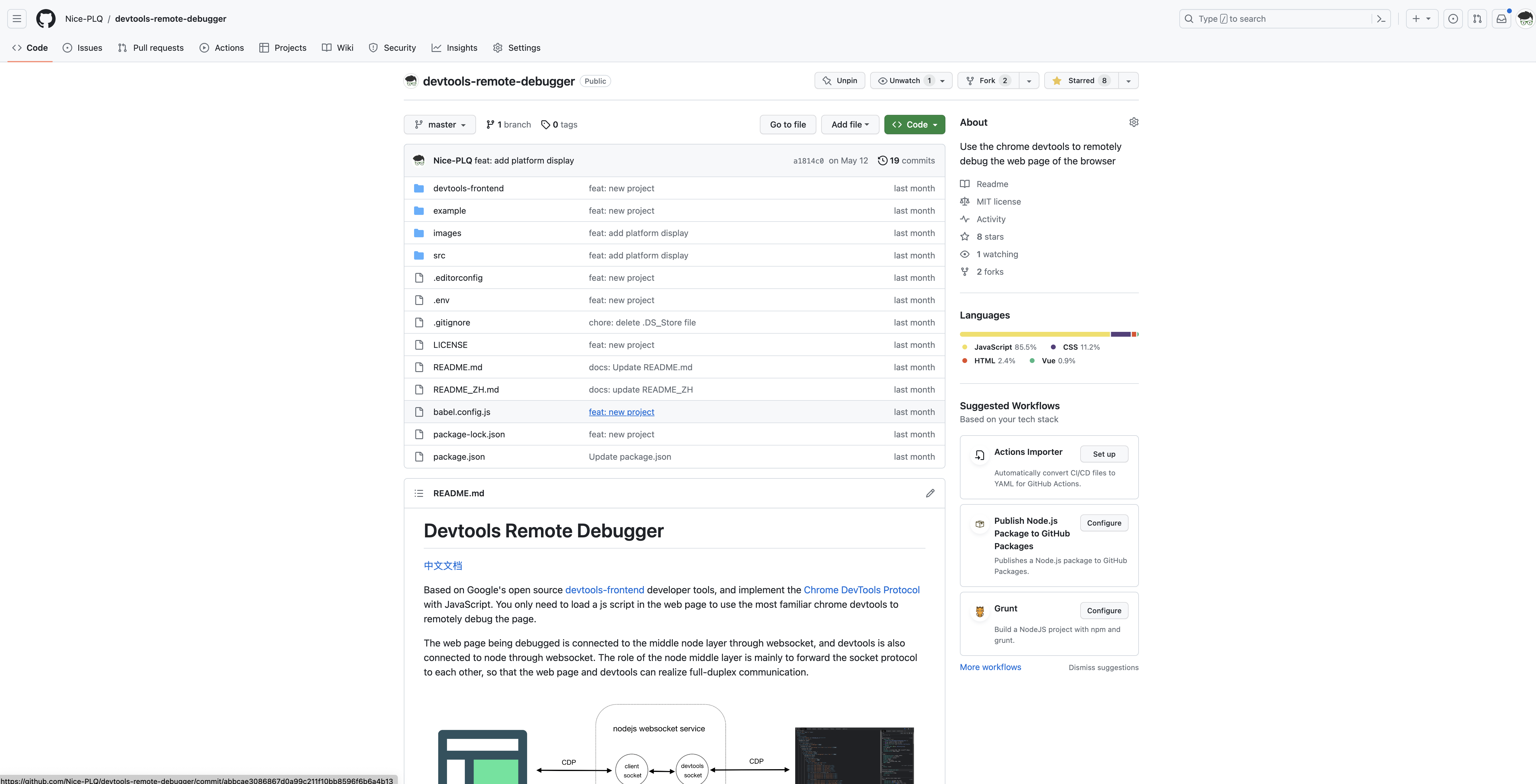Switch to the Issues tab

tap(82, 48)
